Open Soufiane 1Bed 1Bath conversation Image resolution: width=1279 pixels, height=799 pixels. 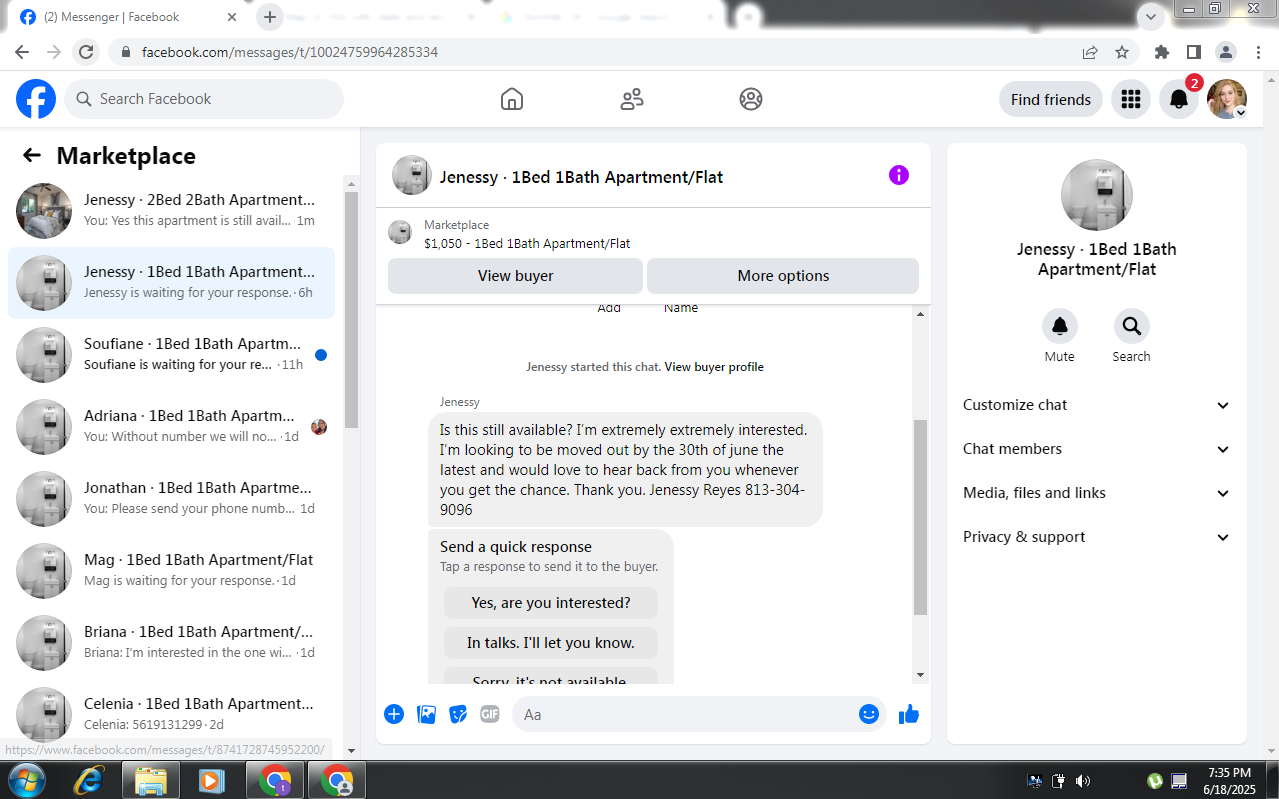[172, 355]
